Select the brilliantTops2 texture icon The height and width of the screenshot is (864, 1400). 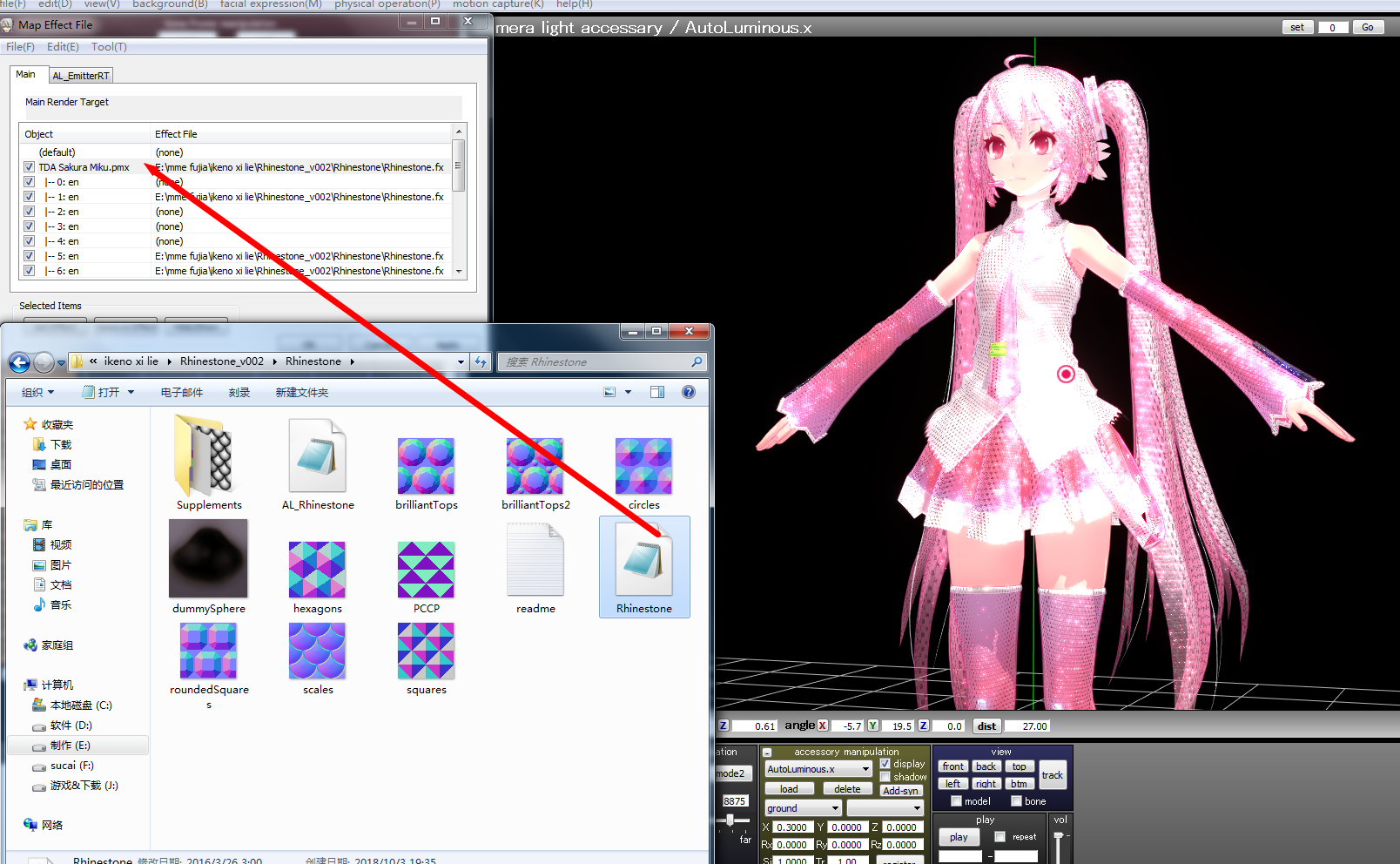[535, 466]
